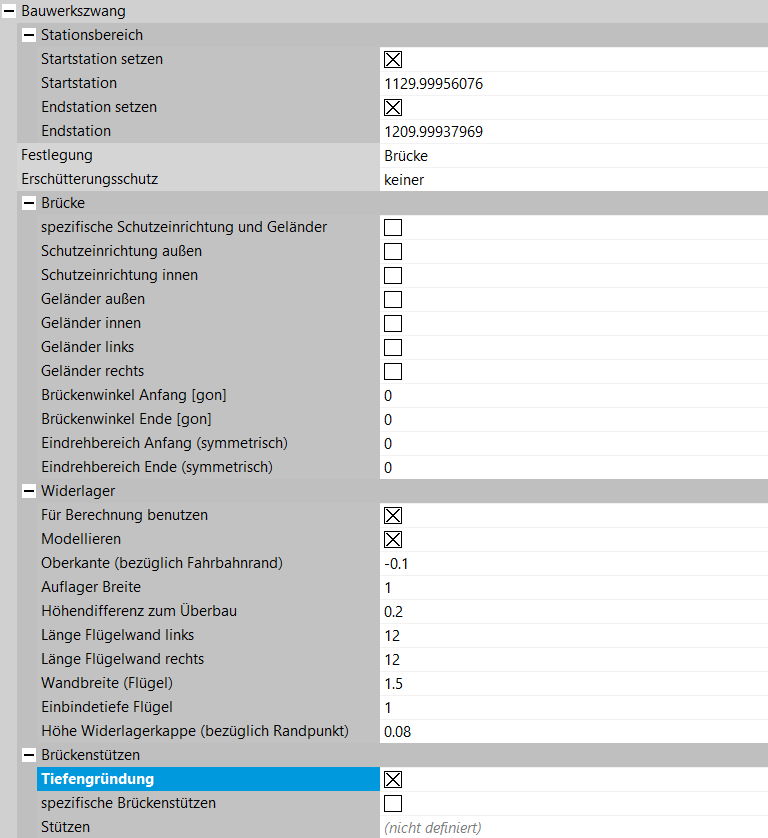Enable spezifische Brückenstützen checkbox
Screen dimensions: 768x838
click(x=393, y=804)
